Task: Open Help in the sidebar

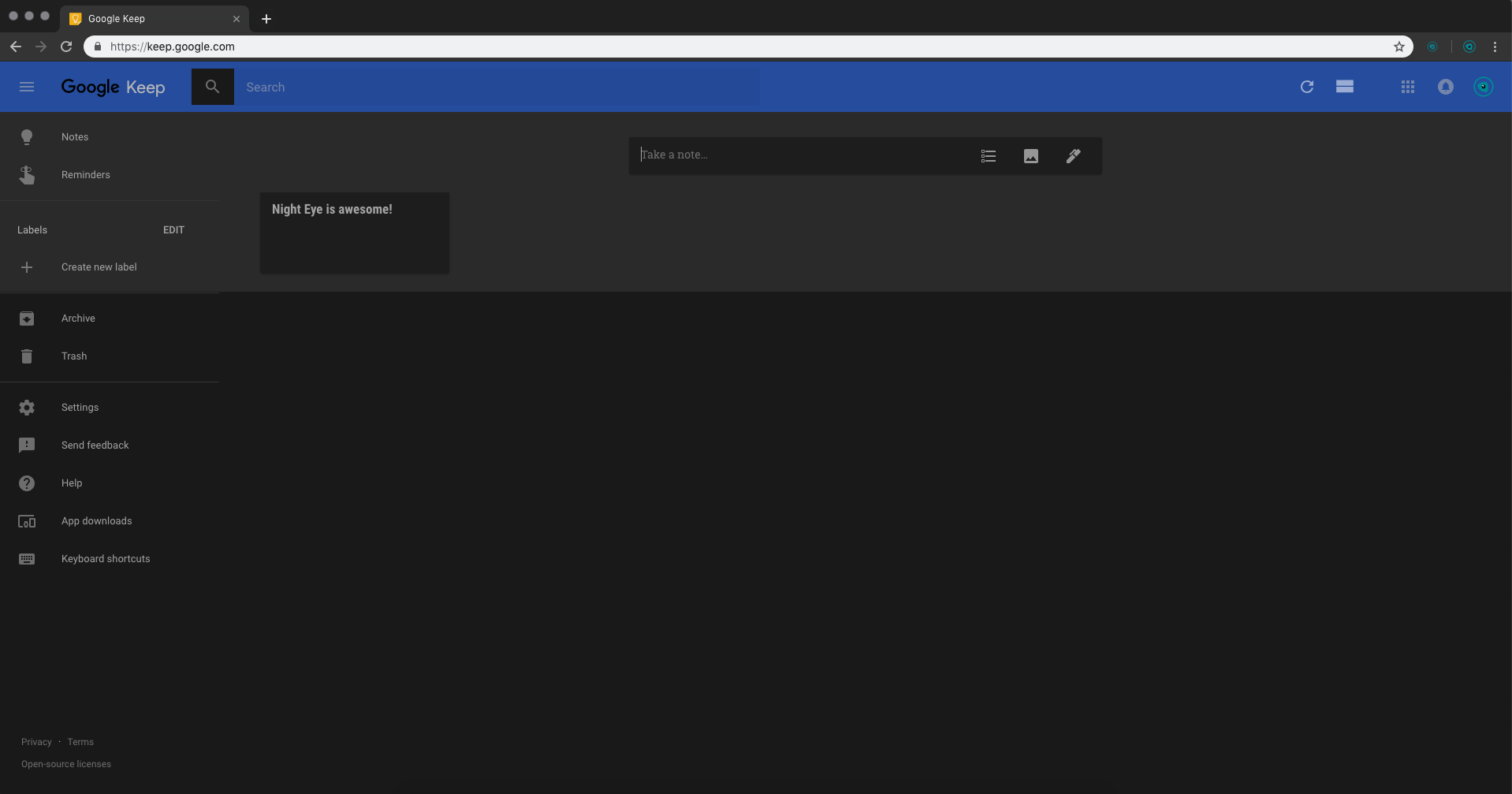Action: tap(110, 483)
